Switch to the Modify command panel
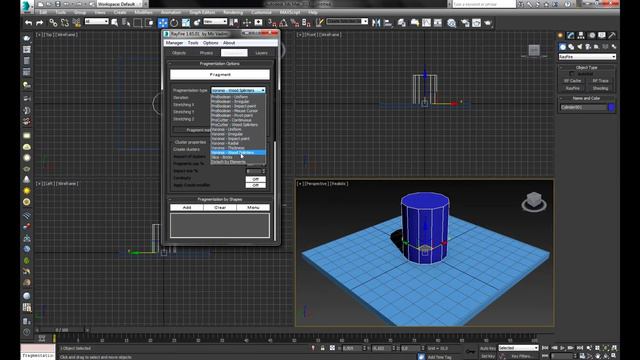640x360 pixels. (x=571, y=36)
